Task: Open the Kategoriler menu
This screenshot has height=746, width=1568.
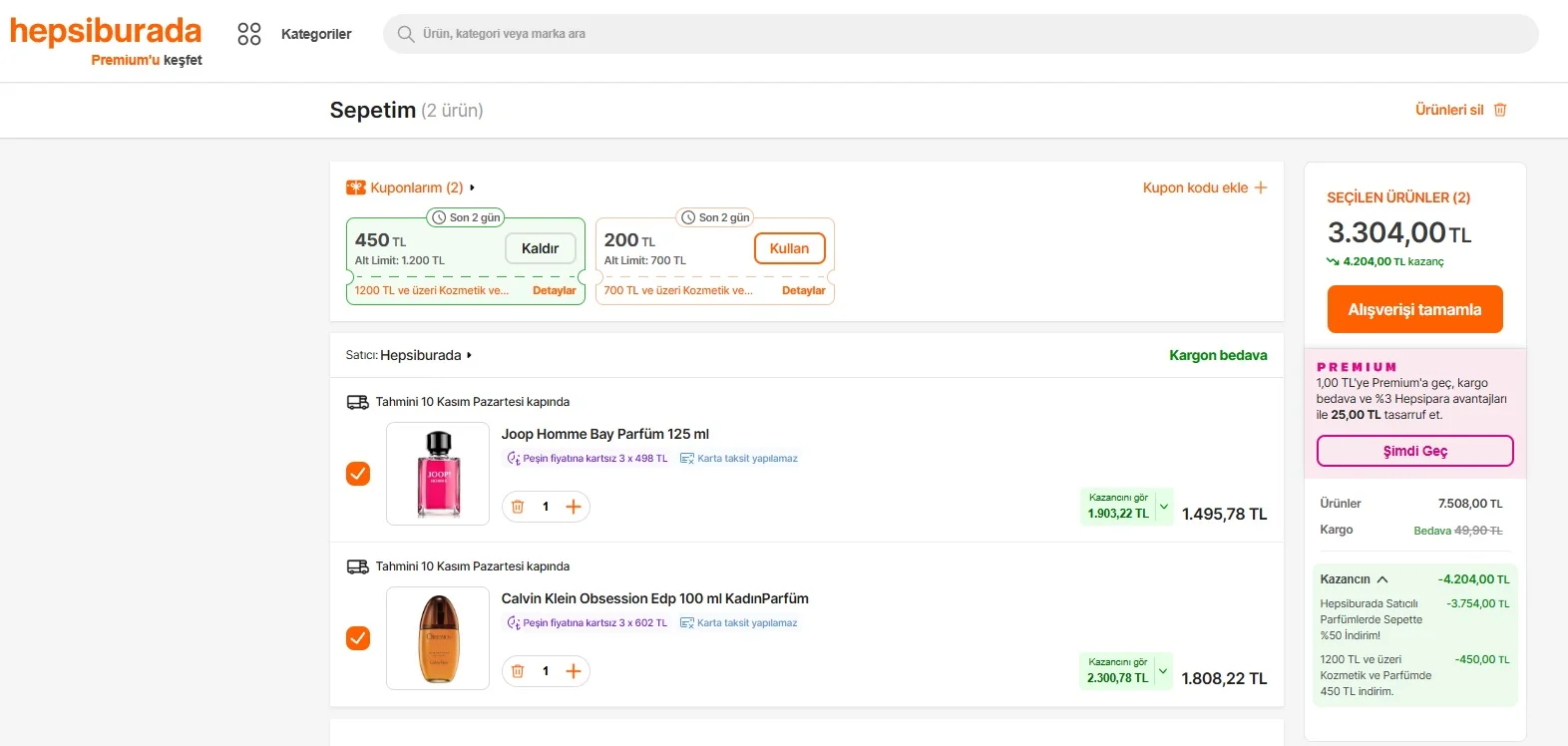Action: 316,34
